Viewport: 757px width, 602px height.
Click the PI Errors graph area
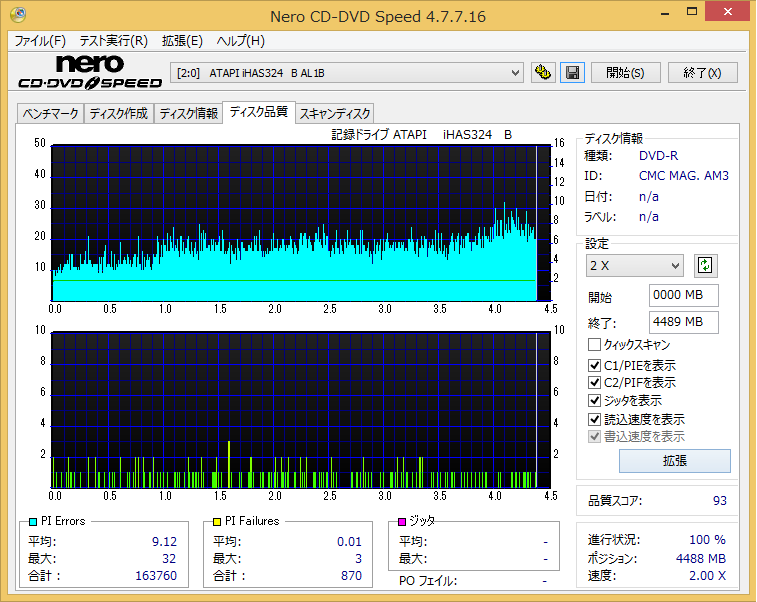[301, 223]
